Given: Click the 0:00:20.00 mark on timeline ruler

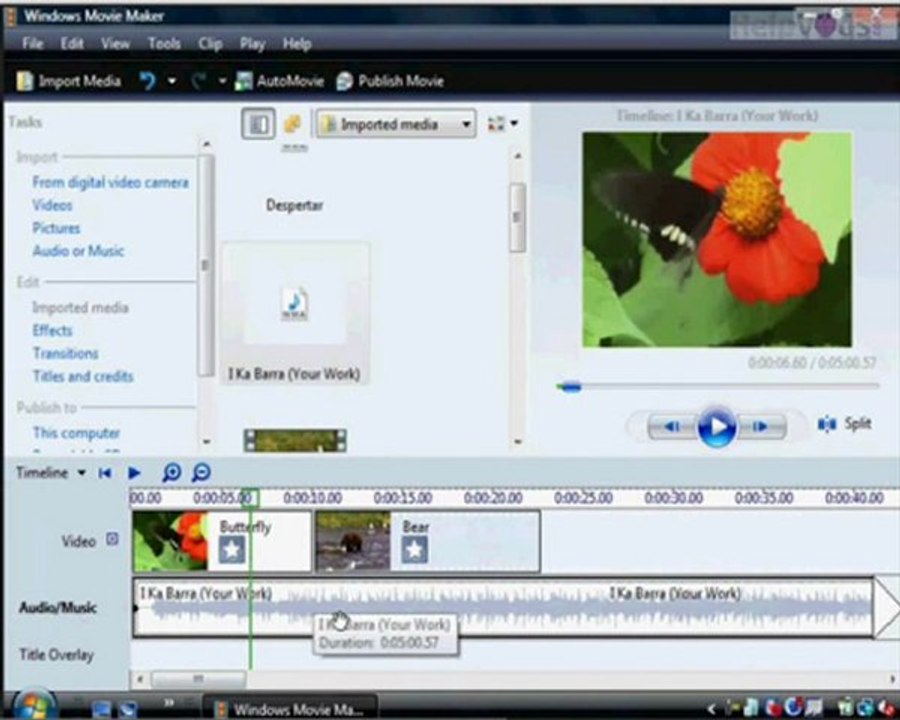Looking at the screenshot, I should coord(493,498).
